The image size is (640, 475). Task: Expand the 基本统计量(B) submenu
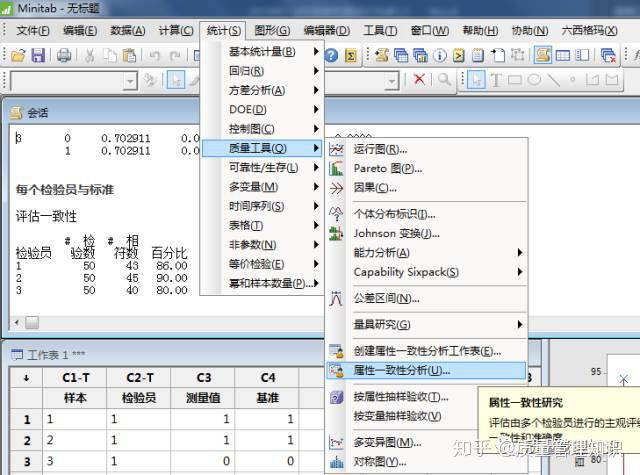pyautogui.click(x=262, y=52)
